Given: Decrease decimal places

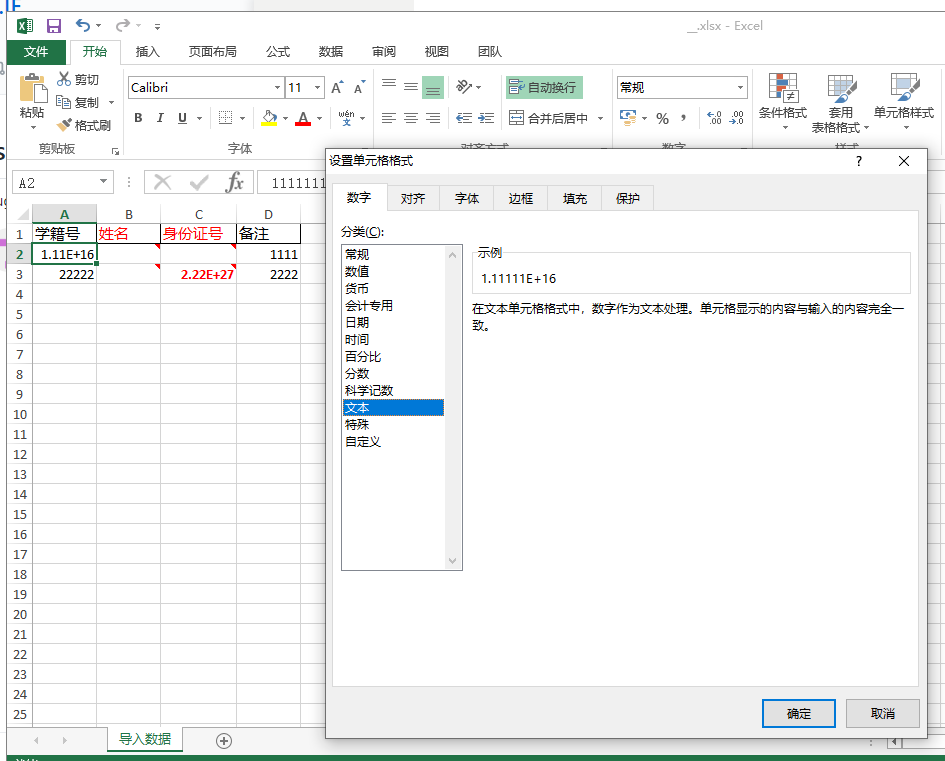Looking at the screenshot, I should (x=736, y=118).
